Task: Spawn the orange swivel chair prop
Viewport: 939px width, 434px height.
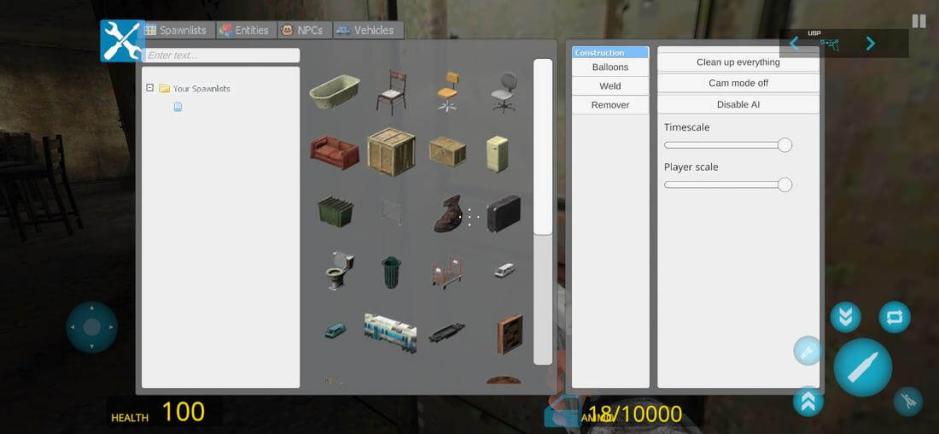Action: click(x=447, y=92)
